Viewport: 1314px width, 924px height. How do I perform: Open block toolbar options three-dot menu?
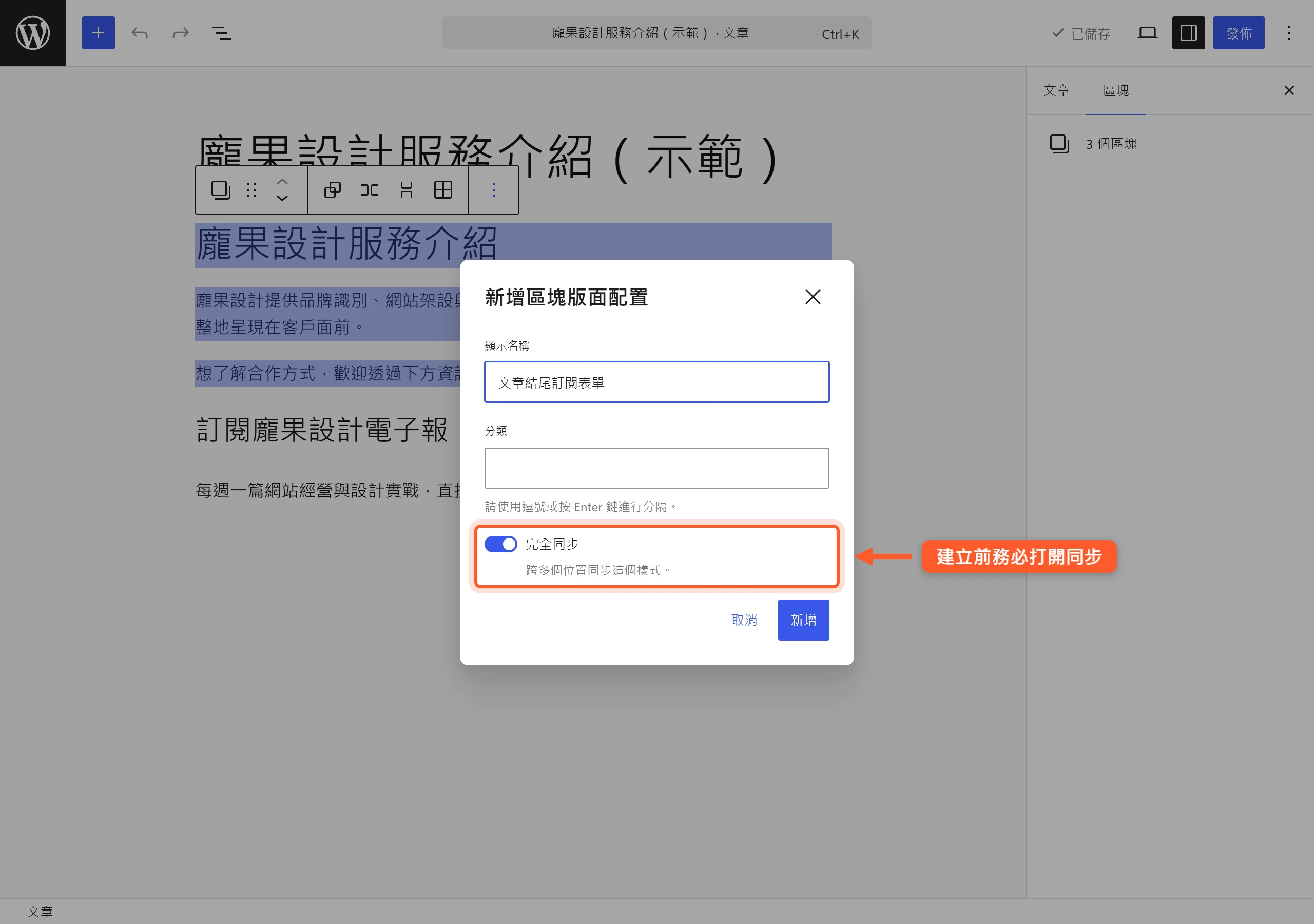click(x=493, y=190)
